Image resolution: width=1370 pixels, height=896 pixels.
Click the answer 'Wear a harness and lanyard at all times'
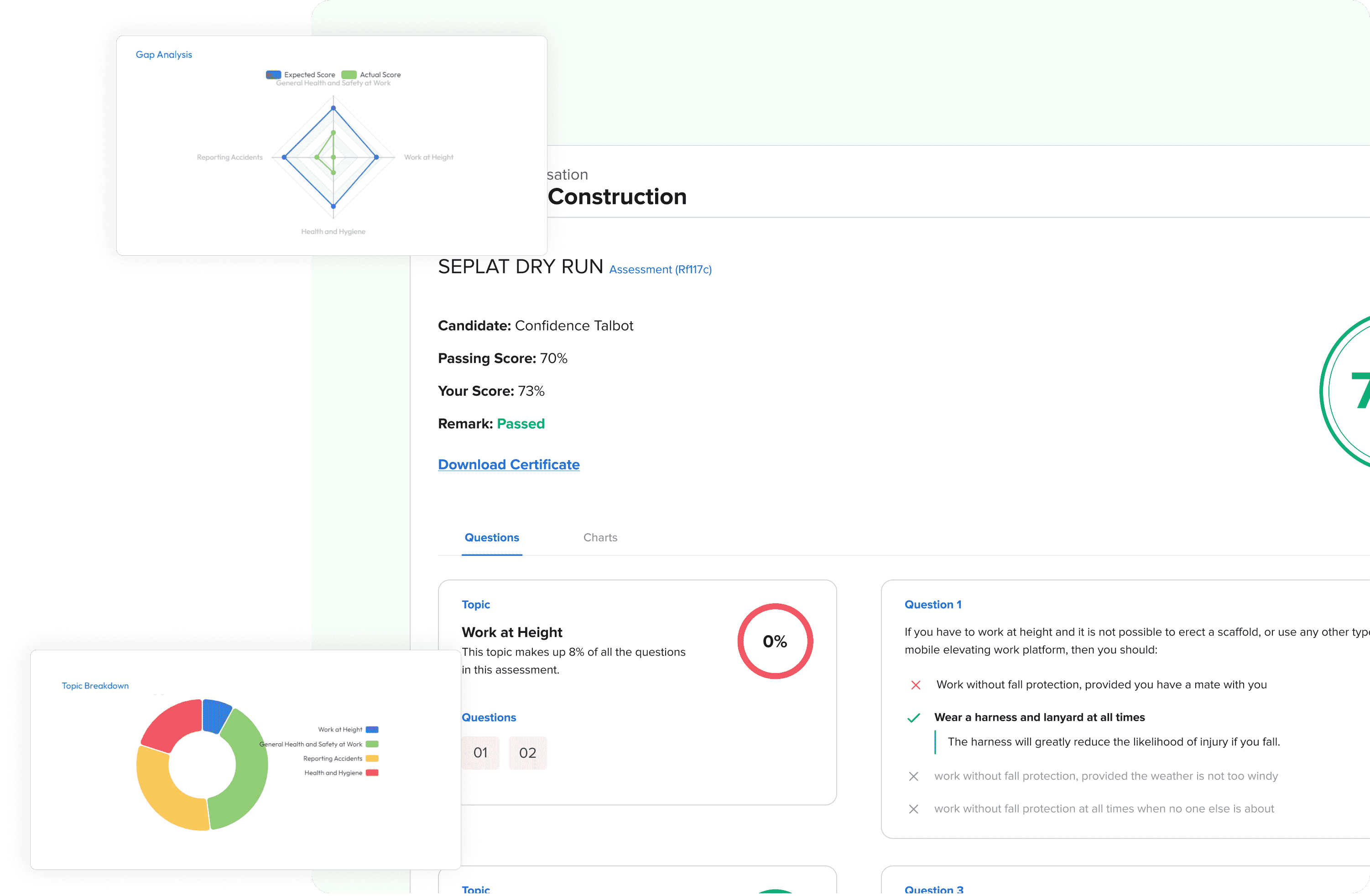(1039, 718)
